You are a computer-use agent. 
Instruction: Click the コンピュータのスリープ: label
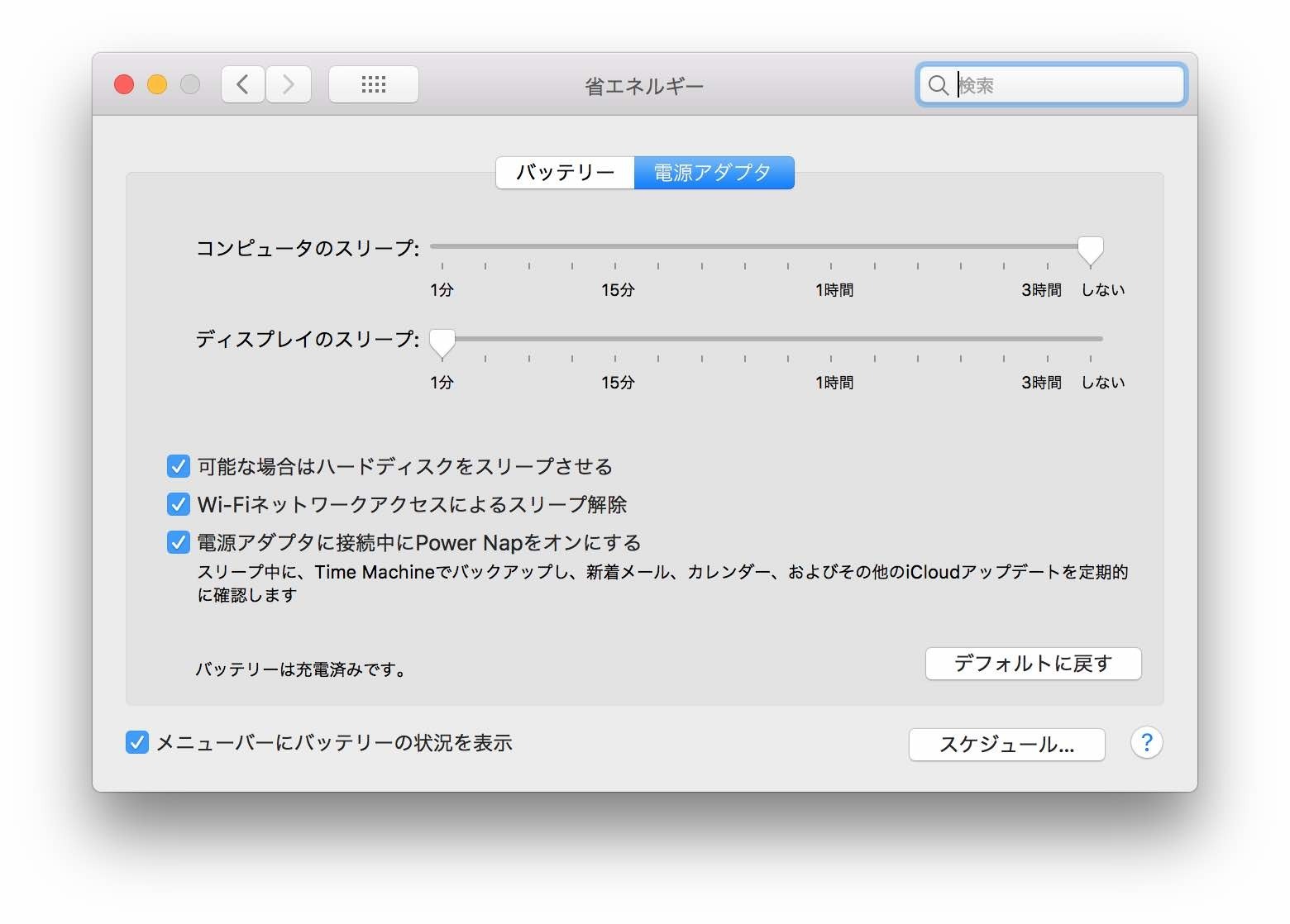[308, 248]
